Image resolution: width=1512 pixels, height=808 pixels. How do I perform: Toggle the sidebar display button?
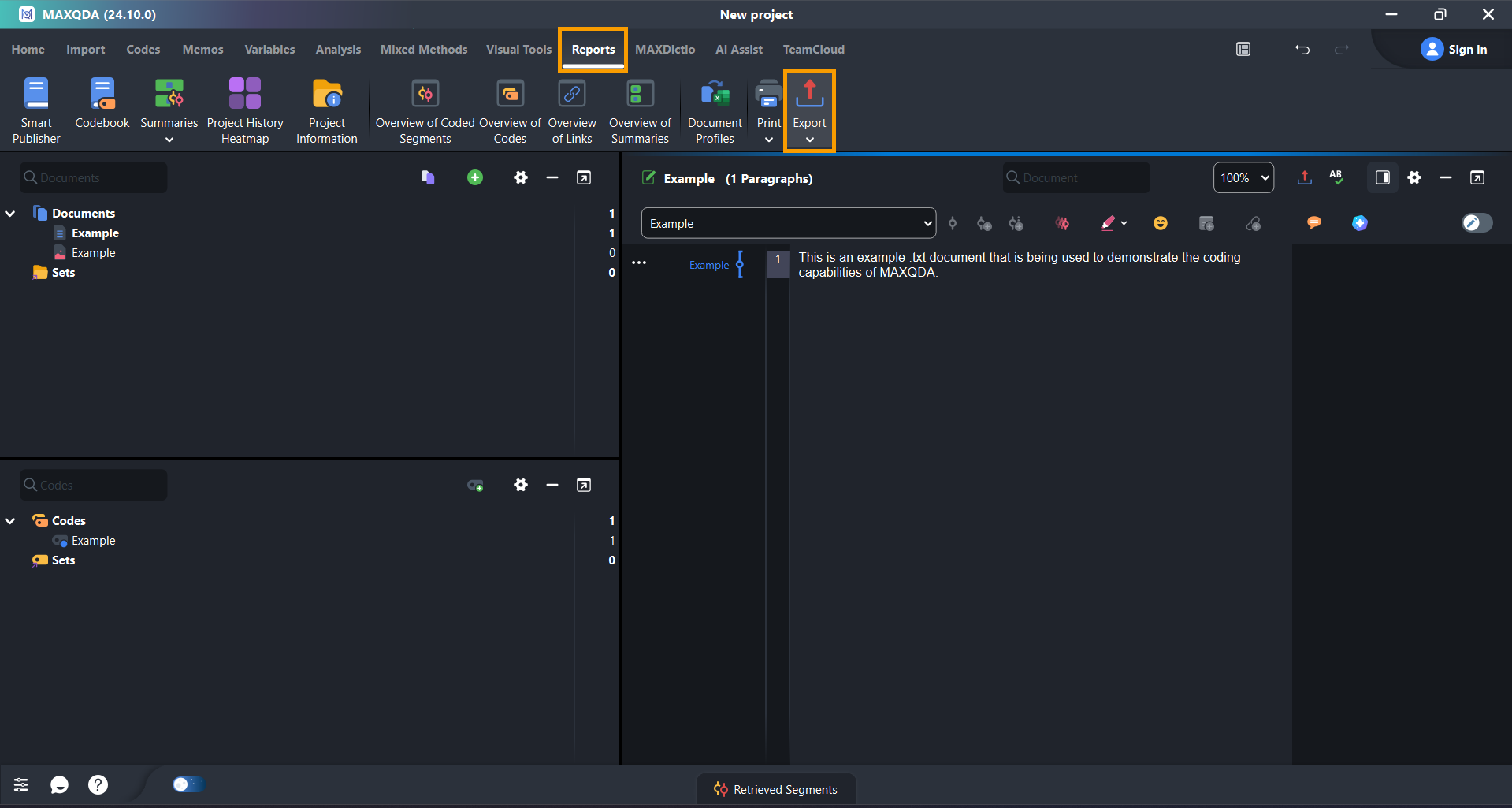(1382, 178)
